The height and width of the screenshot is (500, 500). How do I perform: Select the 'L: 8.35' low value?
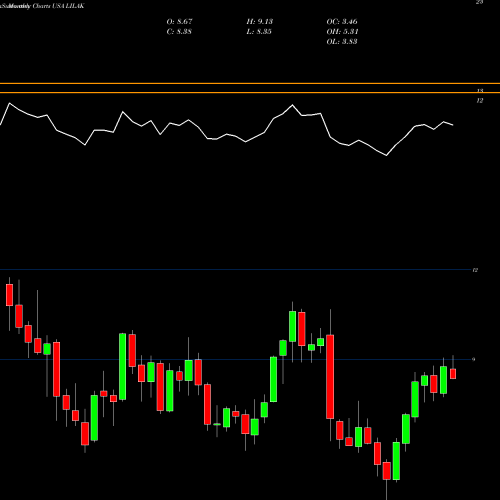coord(259,32)
